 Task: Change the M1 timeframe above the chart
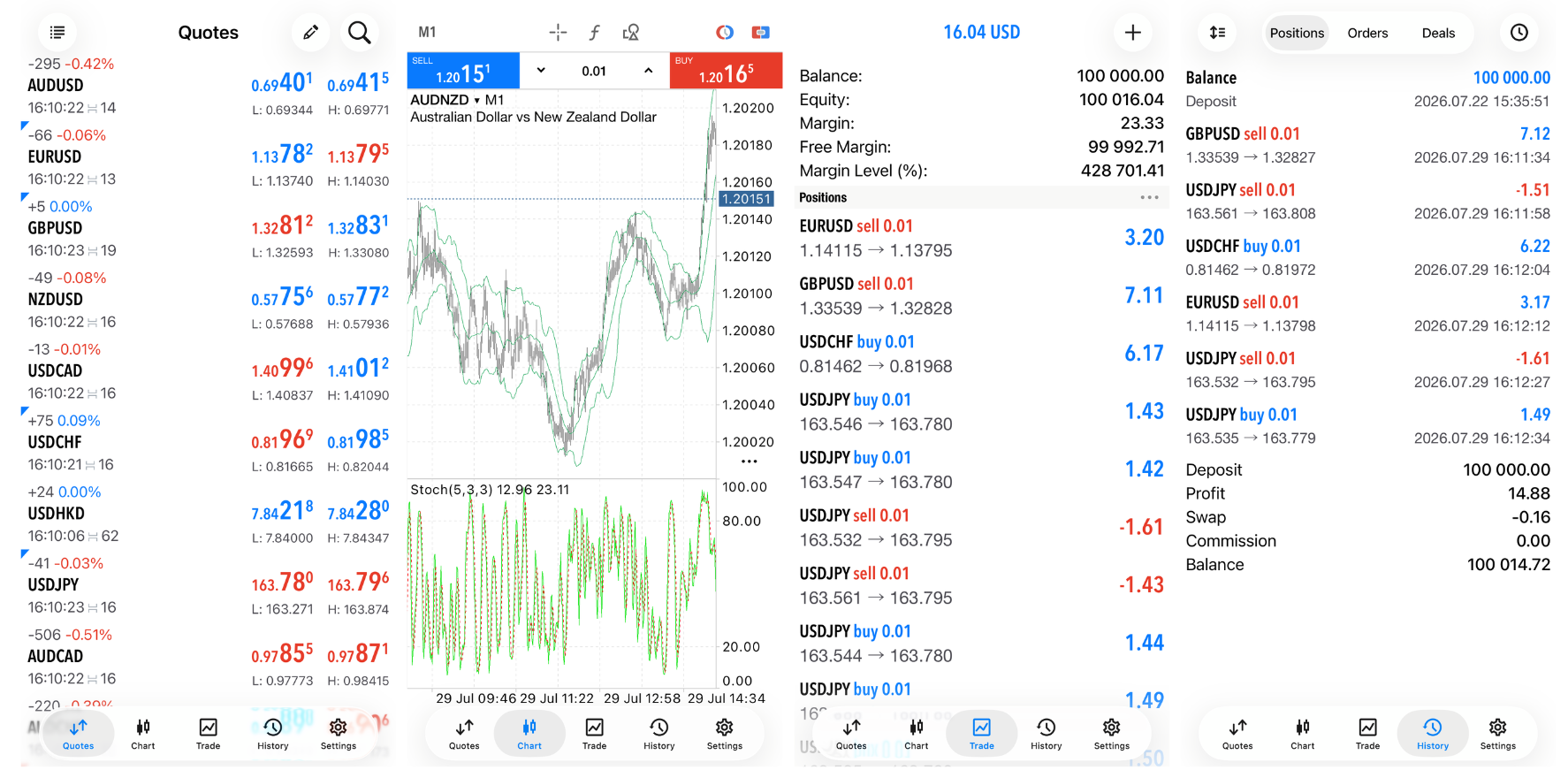(x=427, y=33)
